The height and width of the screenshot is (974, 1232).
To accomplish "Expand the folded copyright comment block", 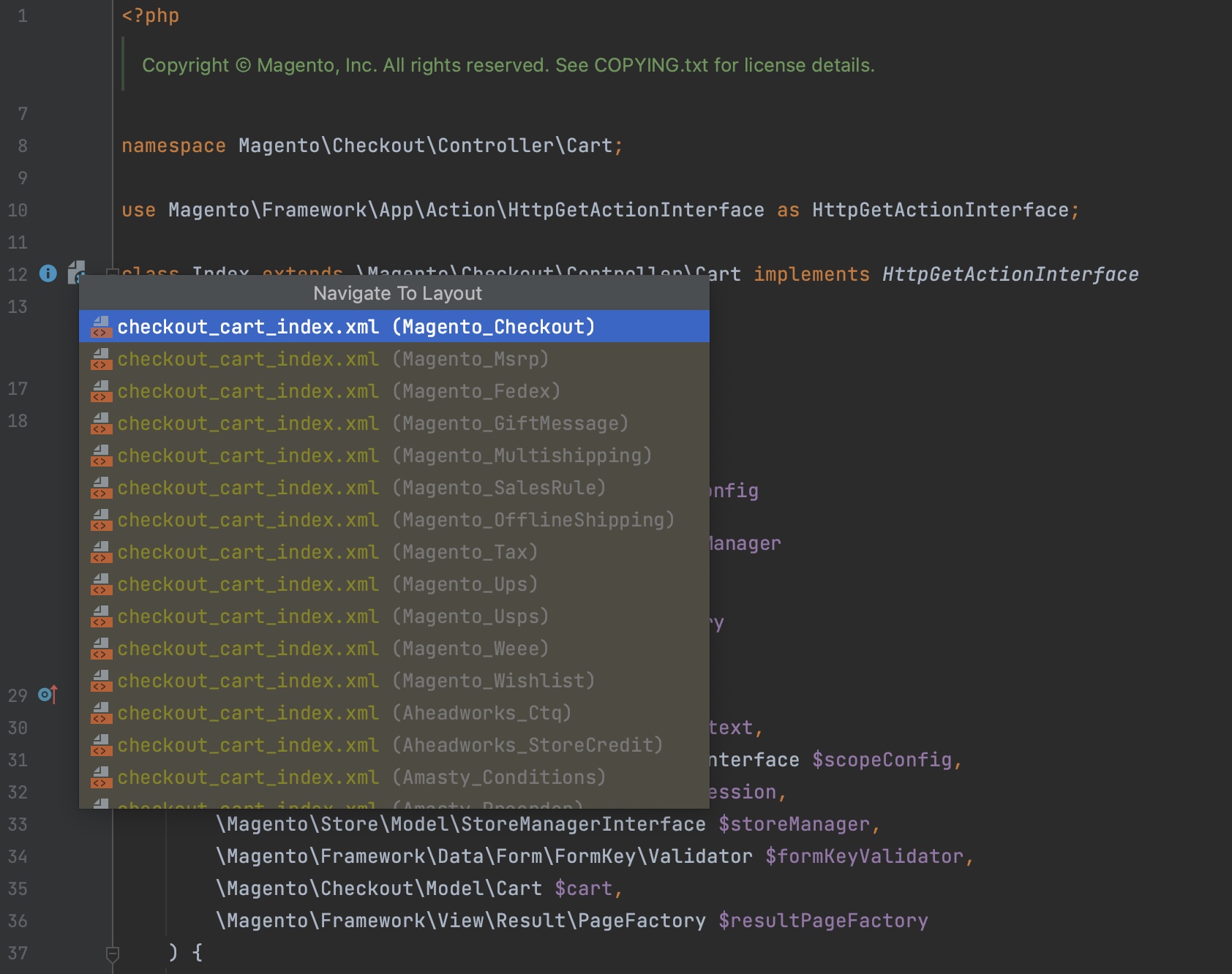I will tap(508, 65).
